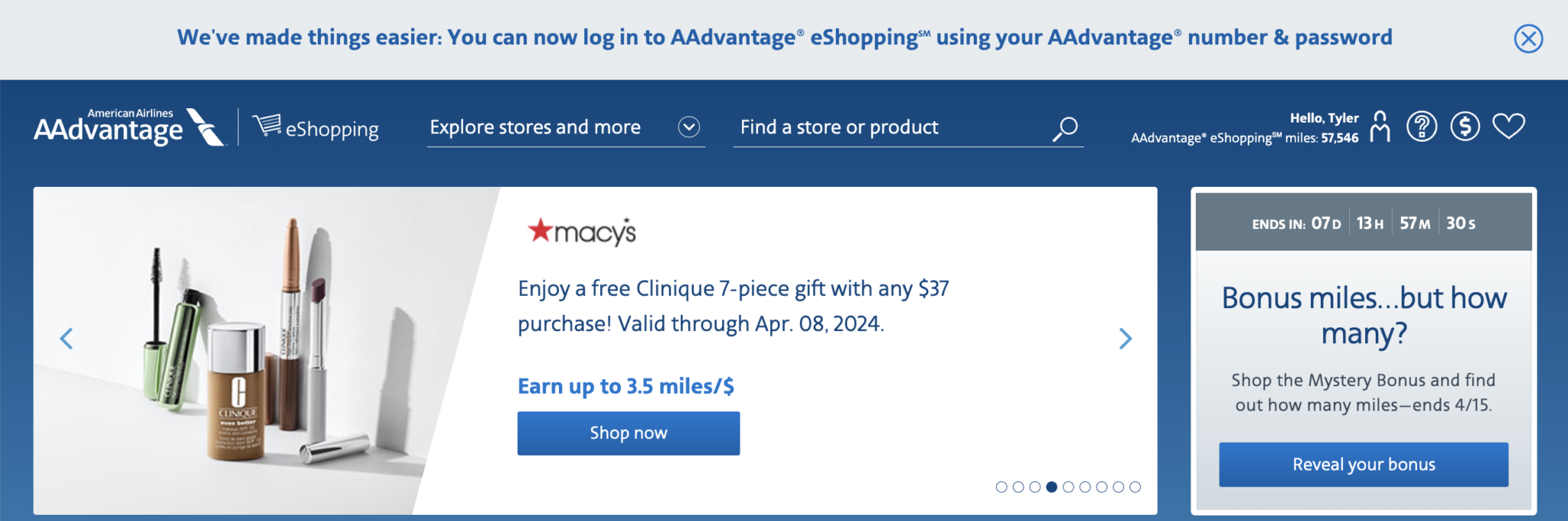
Task: Open favorites with the heart icon
Action: coord(1508,126)
